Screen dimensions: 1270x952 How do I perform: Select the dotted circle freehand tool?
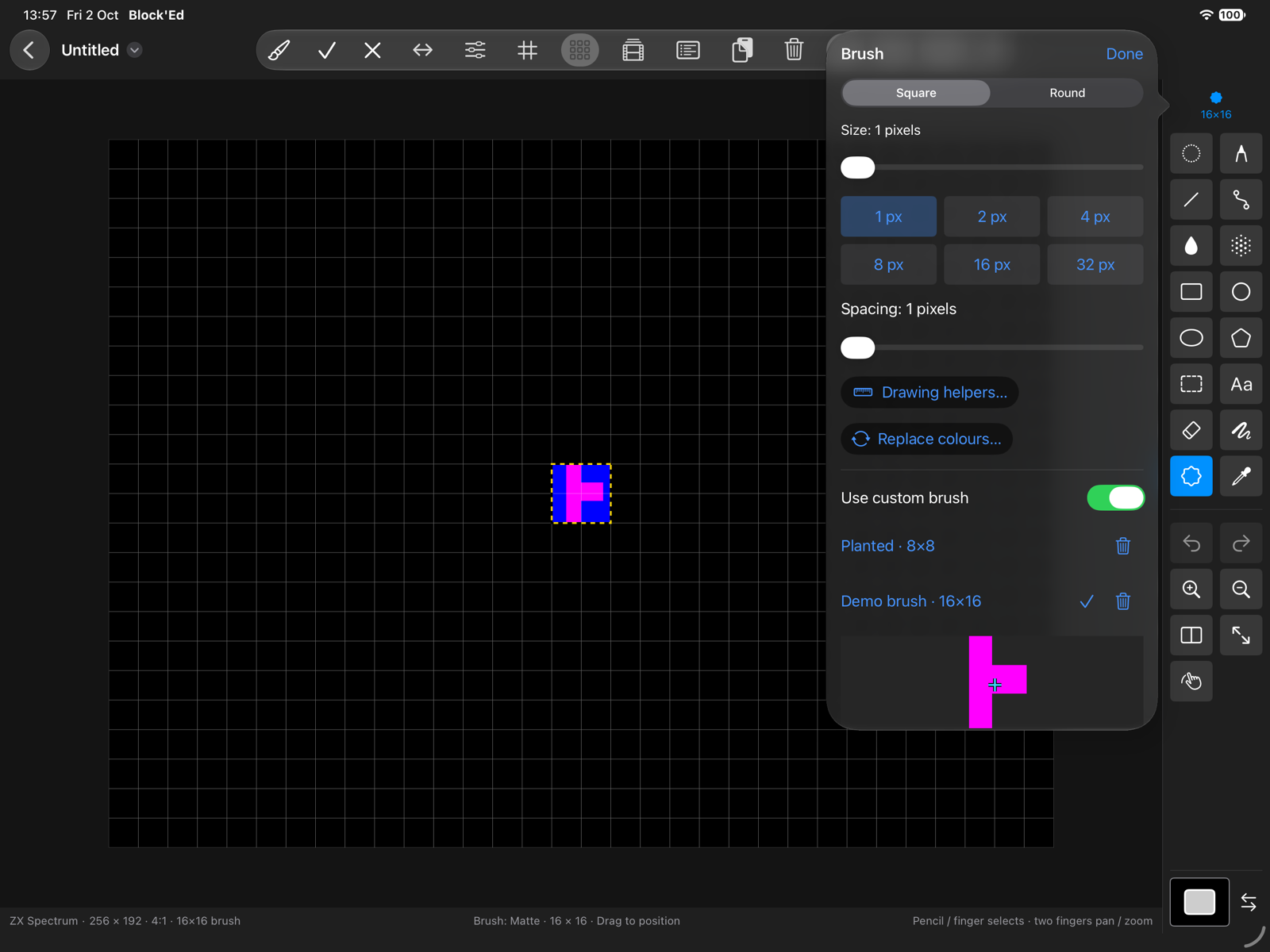click(1191, 154)
